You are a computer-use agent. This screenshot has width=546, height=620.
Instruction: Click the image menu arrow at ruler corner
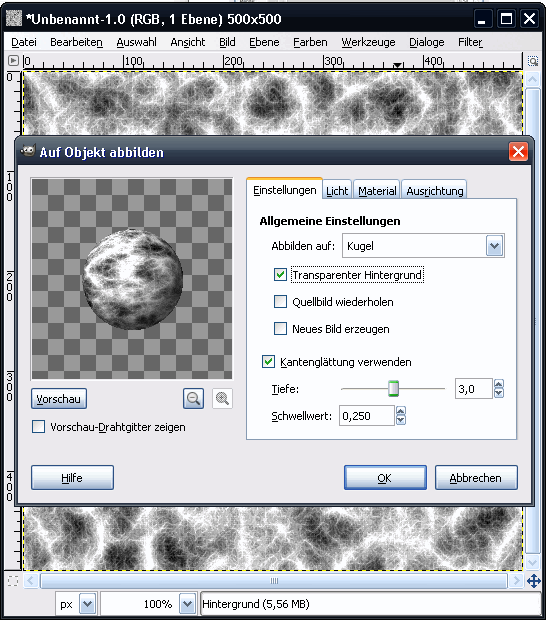tap(13, 60)
